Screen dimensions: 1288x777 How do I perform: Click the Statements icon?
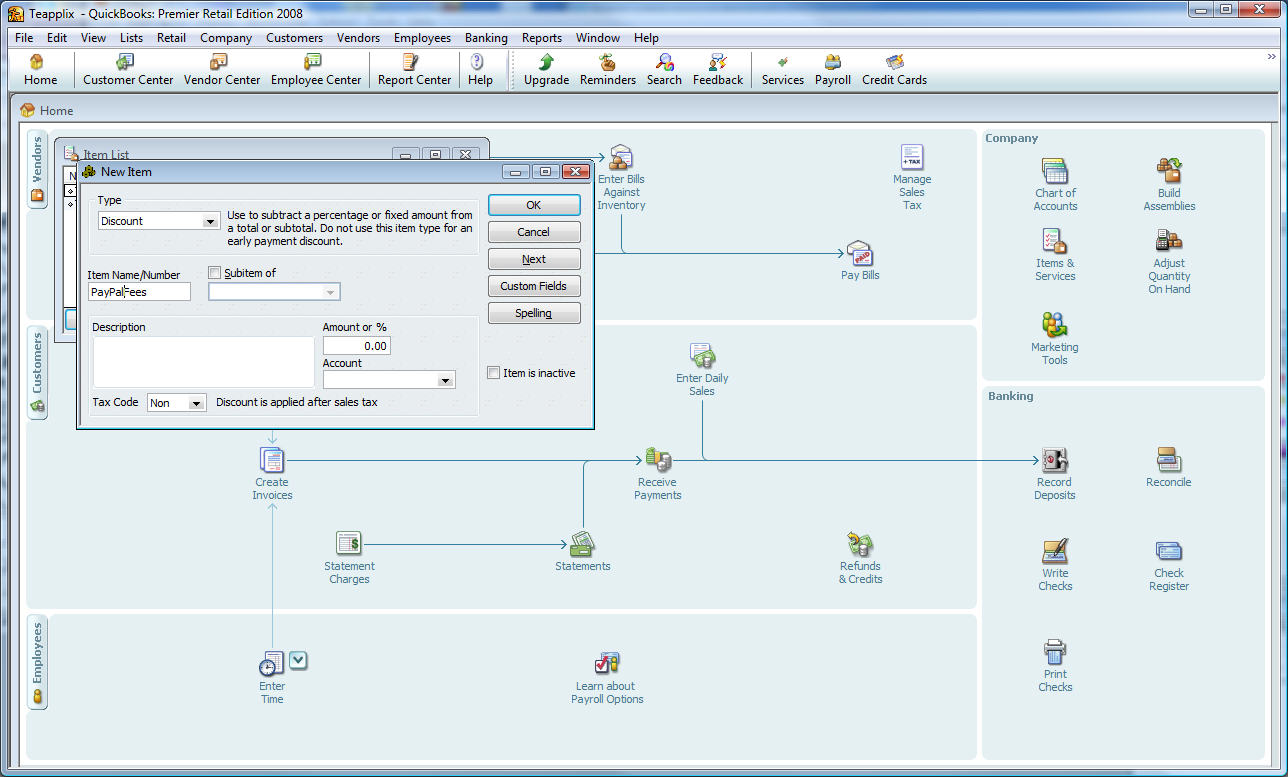coord(582,552)
